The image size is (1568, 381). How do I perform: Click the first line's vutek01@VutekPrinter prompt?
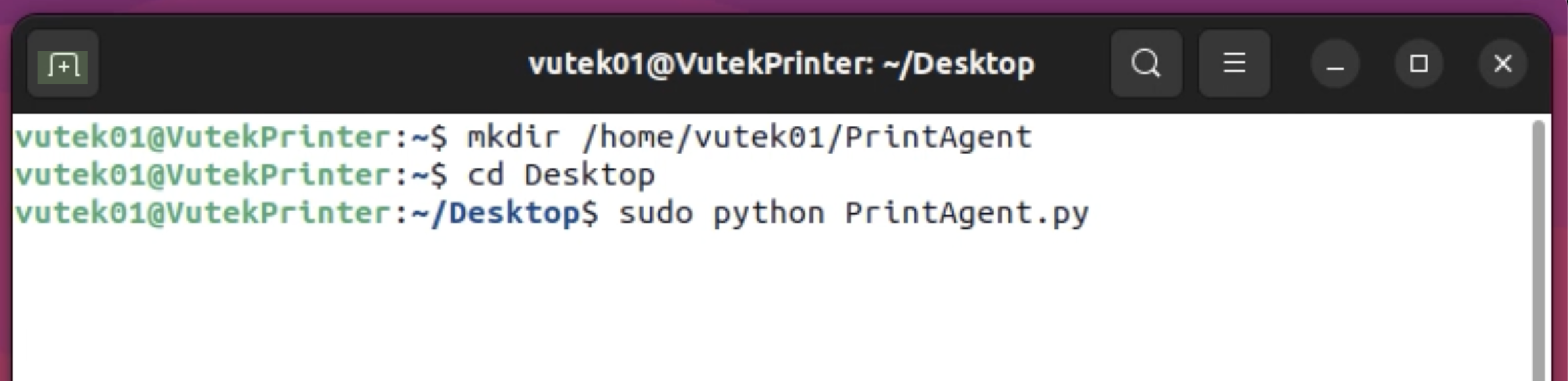(203, 138)
